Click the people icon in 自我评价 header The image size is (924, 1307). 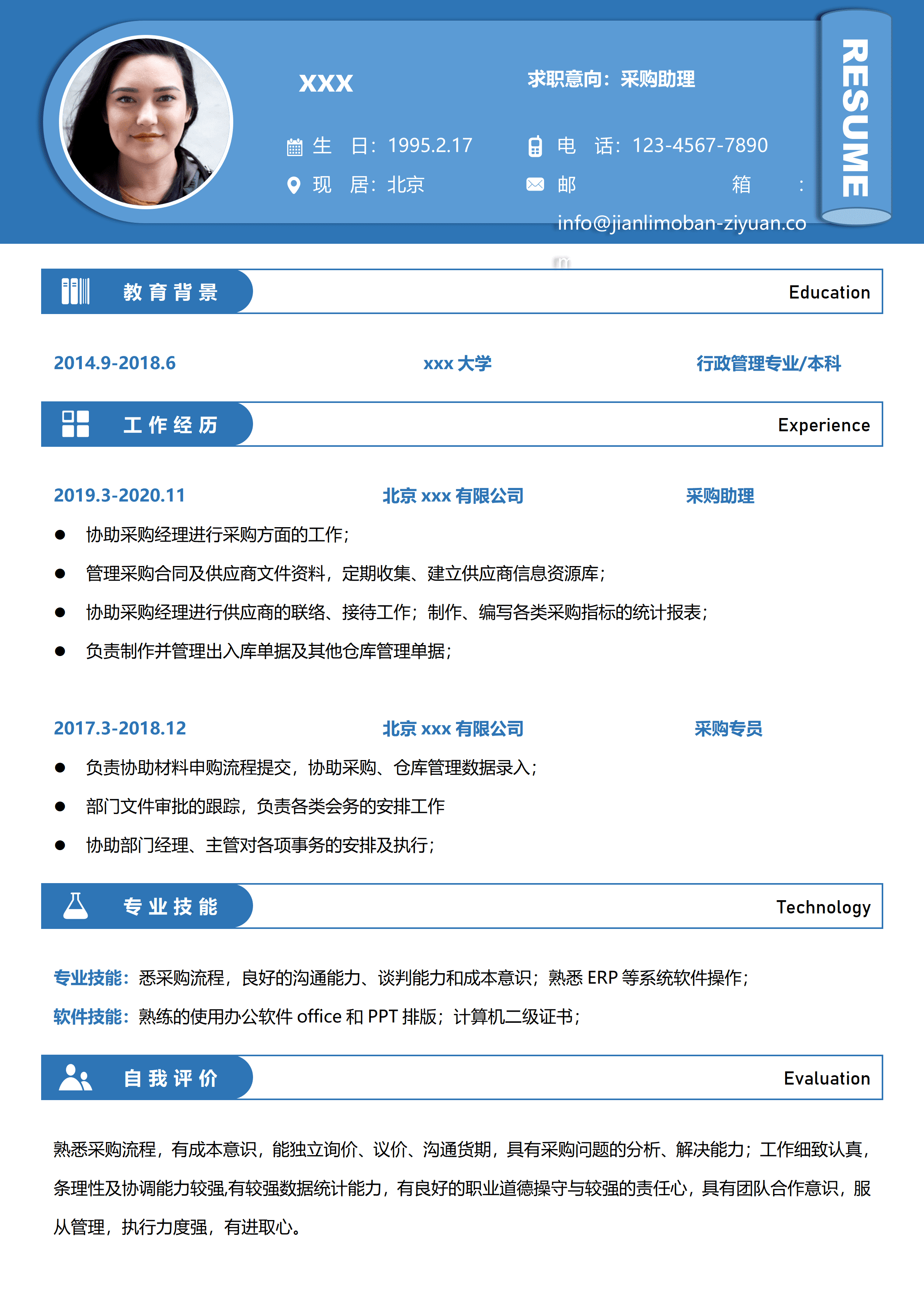tap(76, 1078)
